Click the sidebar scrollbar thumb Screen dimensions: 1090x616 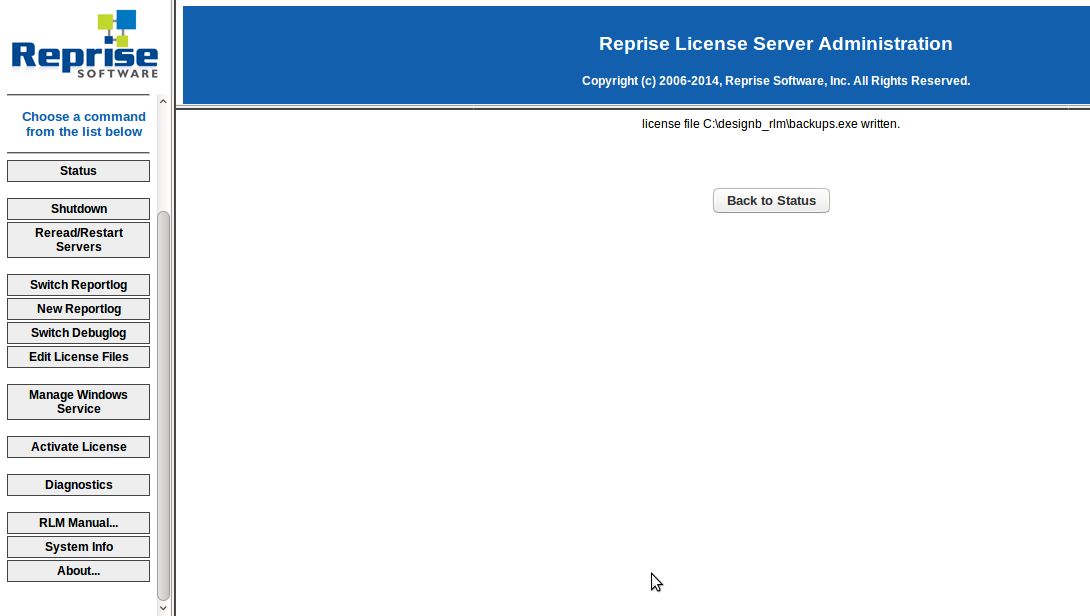click(163, 406)
